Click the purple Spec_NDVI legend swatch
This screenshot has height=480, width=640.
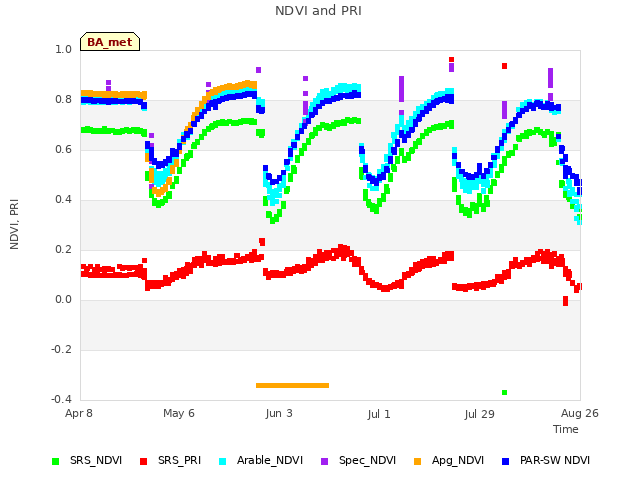[324, 461]
